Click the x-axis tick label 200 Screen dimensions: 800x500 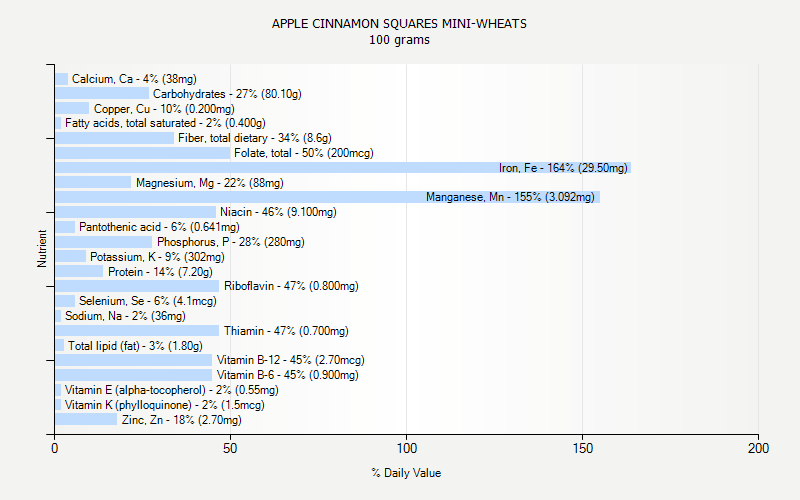pyautogui.click(x=759, y=448)
